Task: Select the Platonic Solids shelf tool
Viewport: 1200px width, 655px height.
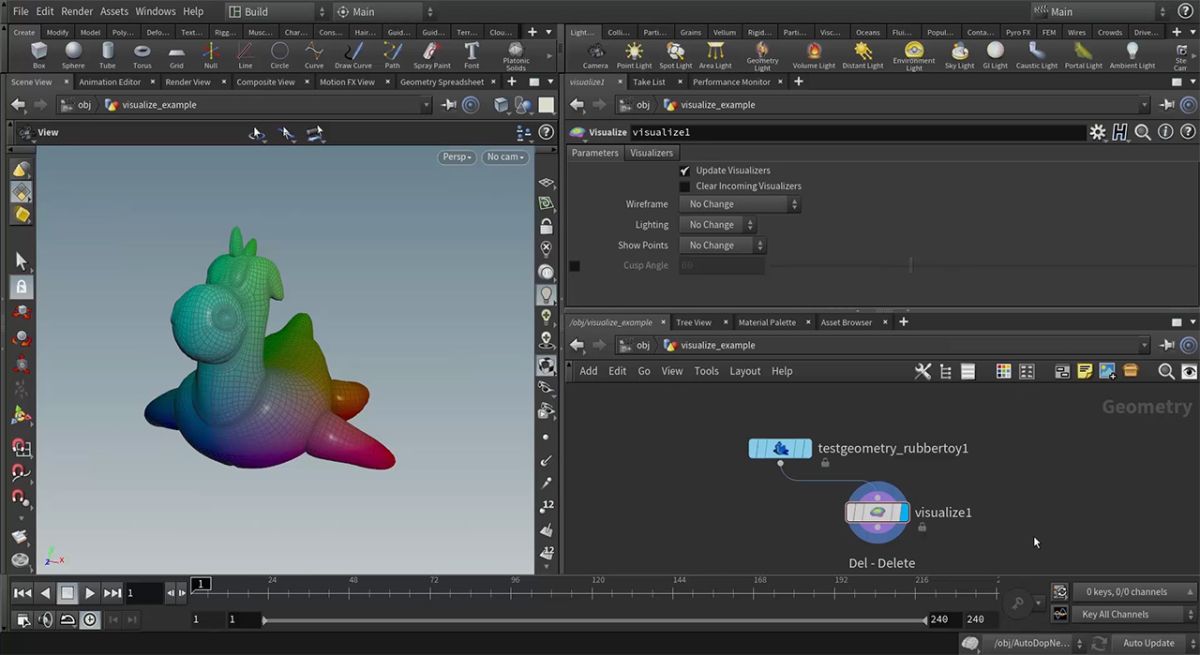Action: click(516, 54)
